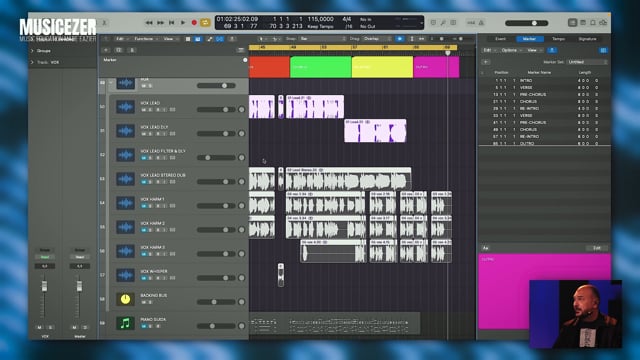640x360 pixels.
Task: Click the tempo value 115,0000 in LCD
Action: [x=320, y=19]
